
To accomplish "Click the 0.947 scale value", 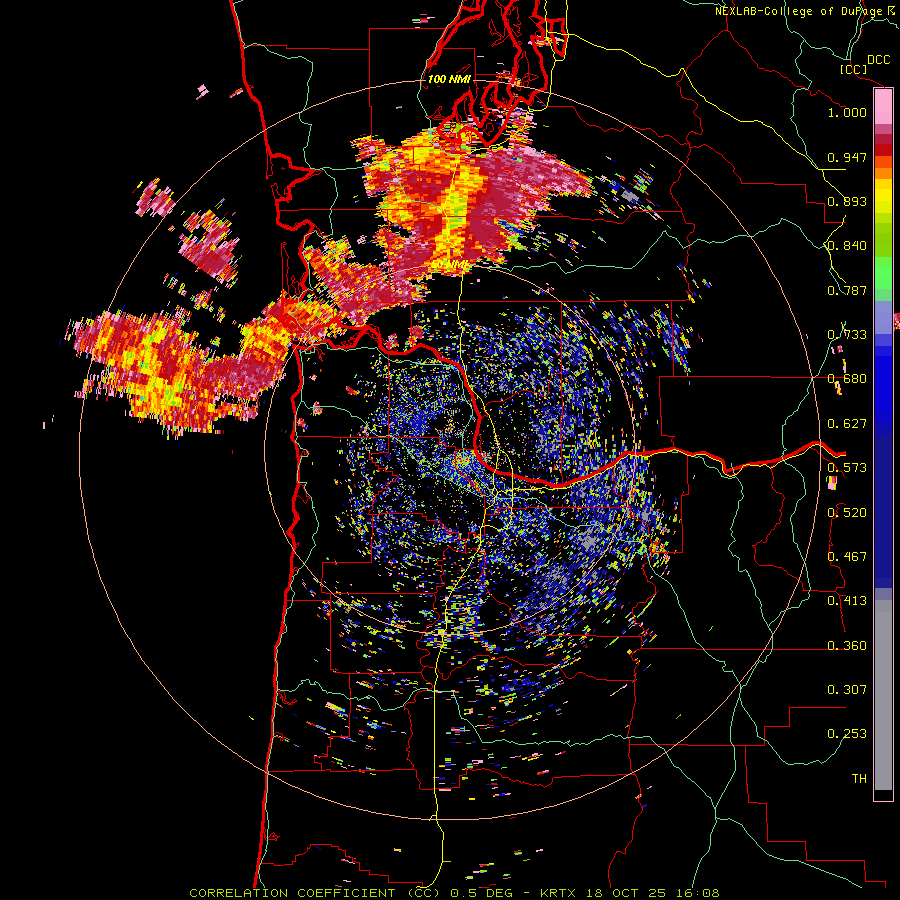I will [847, 157].
